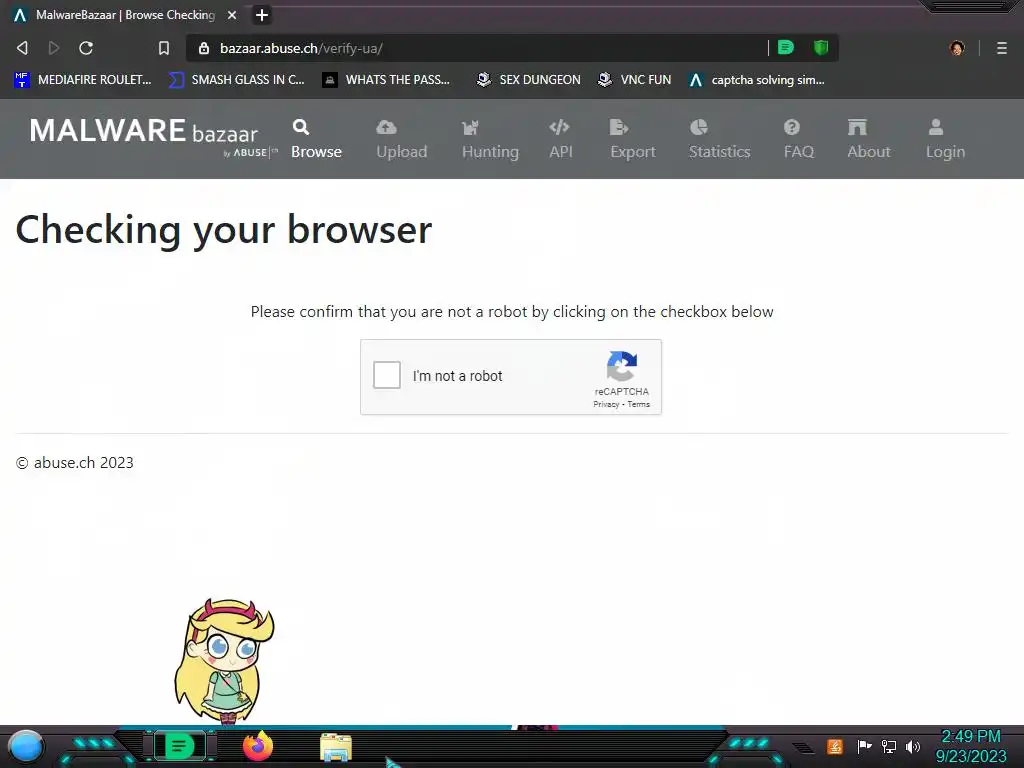Open the file explorer taskbar icon
The width and height of the screenshot is (1024, 768).
336,747
